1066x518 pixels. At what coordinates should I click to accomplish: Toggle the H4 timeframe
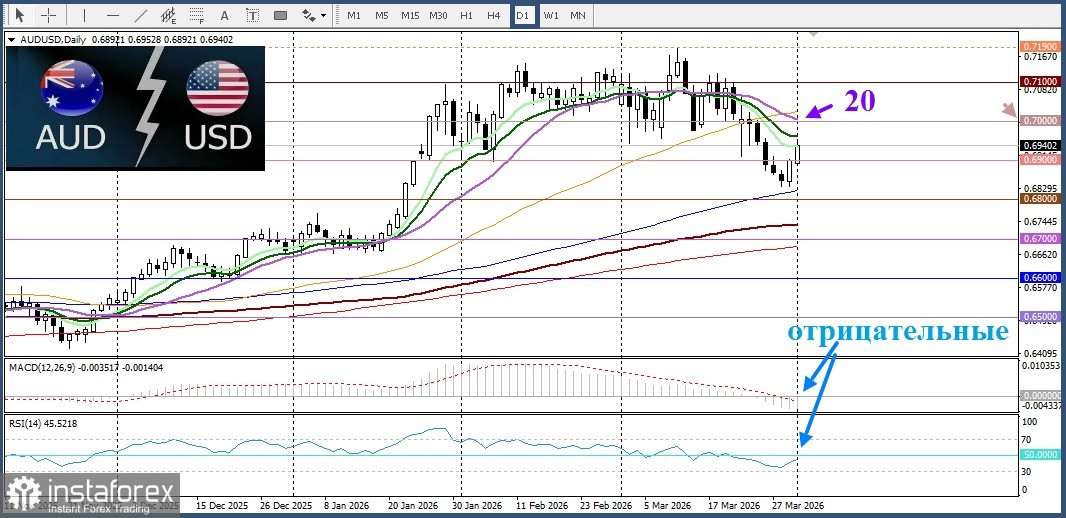[x=494, y=15]
